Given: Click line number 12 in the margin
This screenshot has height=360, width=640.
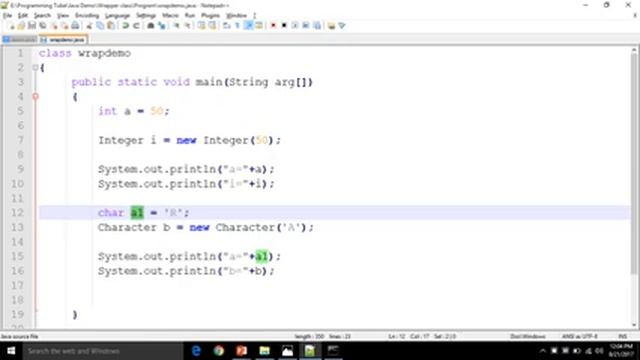Looking at the screenshot, I should [18, 213].
